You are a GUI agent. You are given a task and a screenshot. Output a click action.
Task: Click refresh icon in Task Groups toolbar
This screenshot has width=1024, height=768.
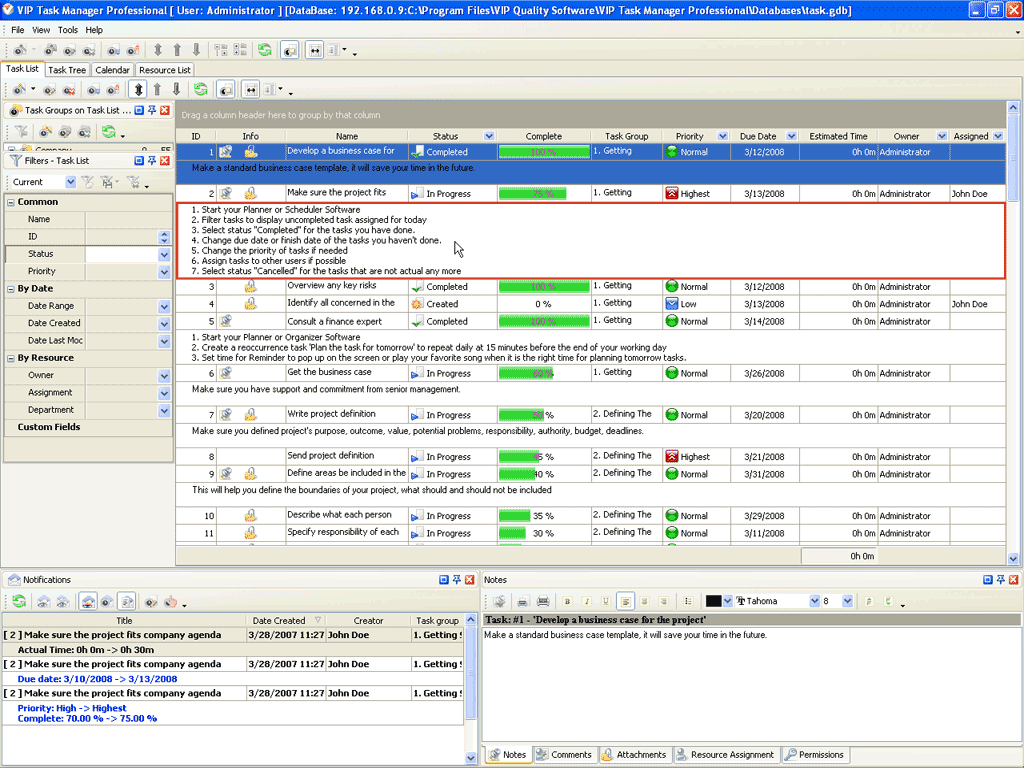pyautogui.click(x=108, y=132)
